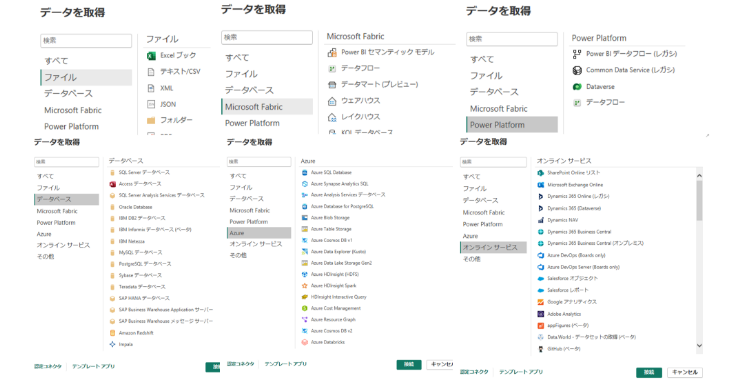Select highlighted ファイル category in top-left dialog
This screenshot has height=383, width=736.
[86, 77]
